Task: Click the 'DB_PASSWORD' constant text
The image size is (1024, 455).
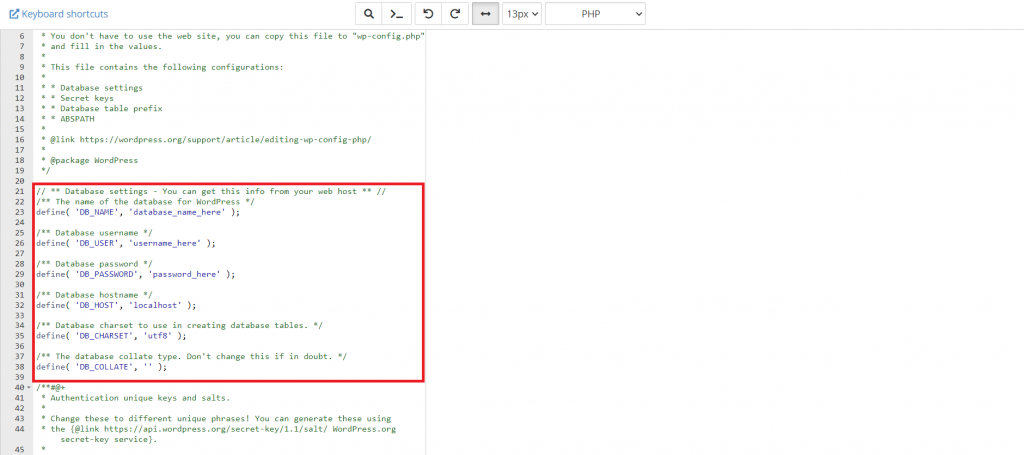Action: pos(108,274)
